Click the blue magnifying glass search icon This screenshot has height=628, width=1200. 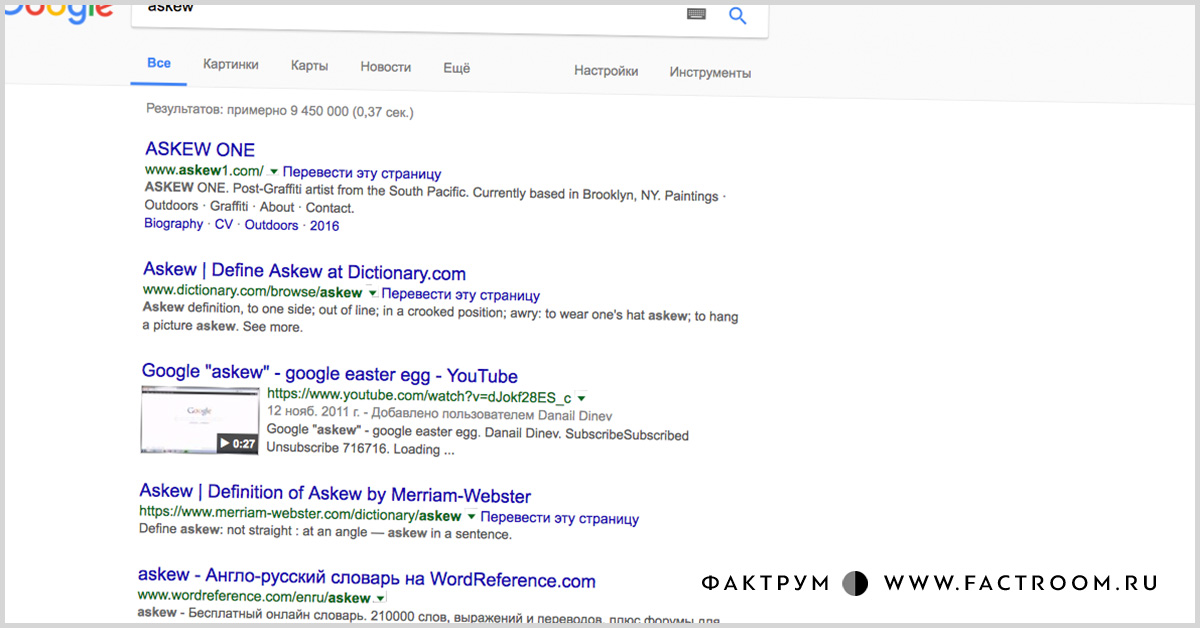[x=738, y=15]
